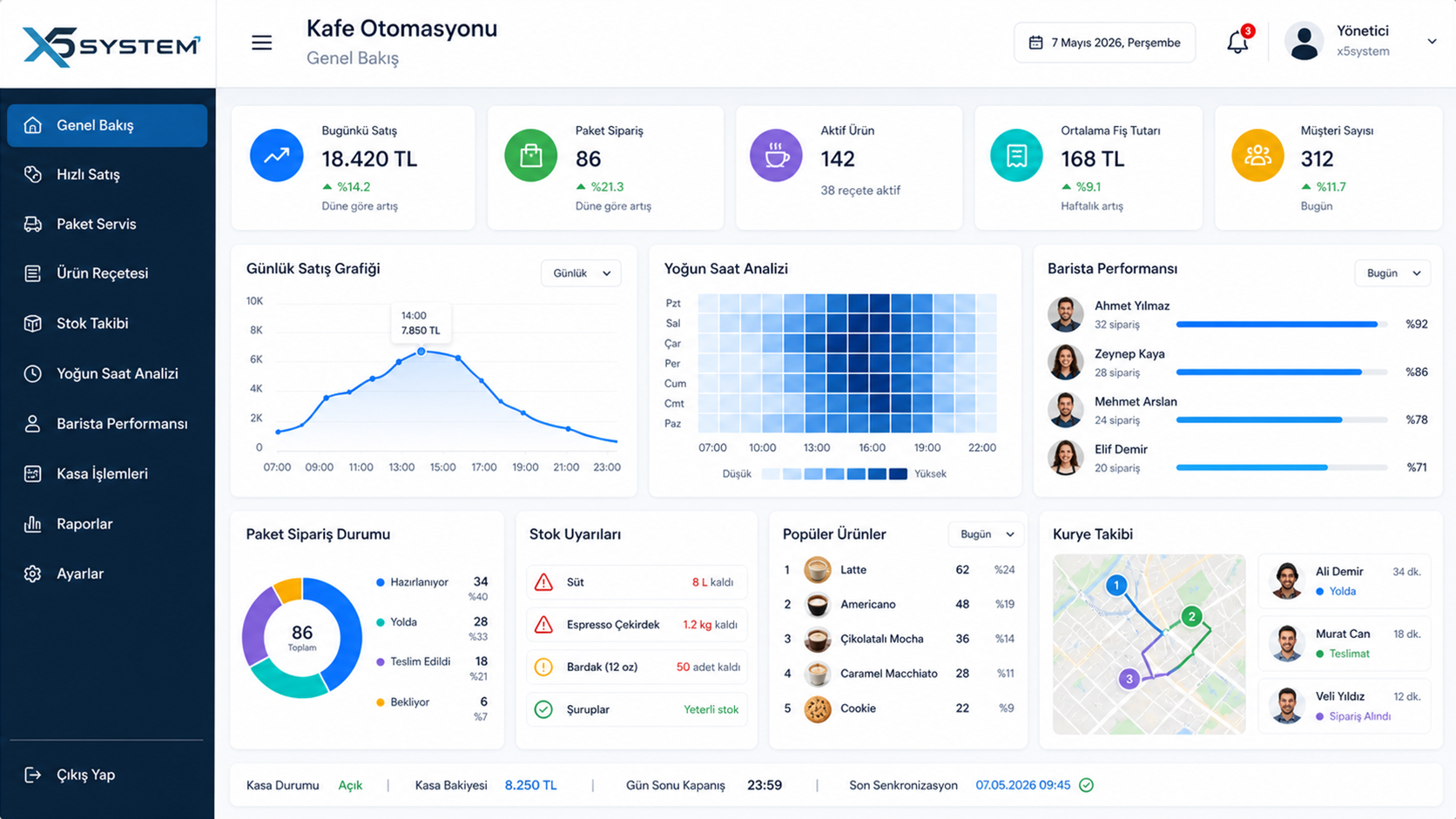Screen dimensions: 1456x819
Task: Click Ahmet Yılmaz performance bar
Action: point(1282,325)
